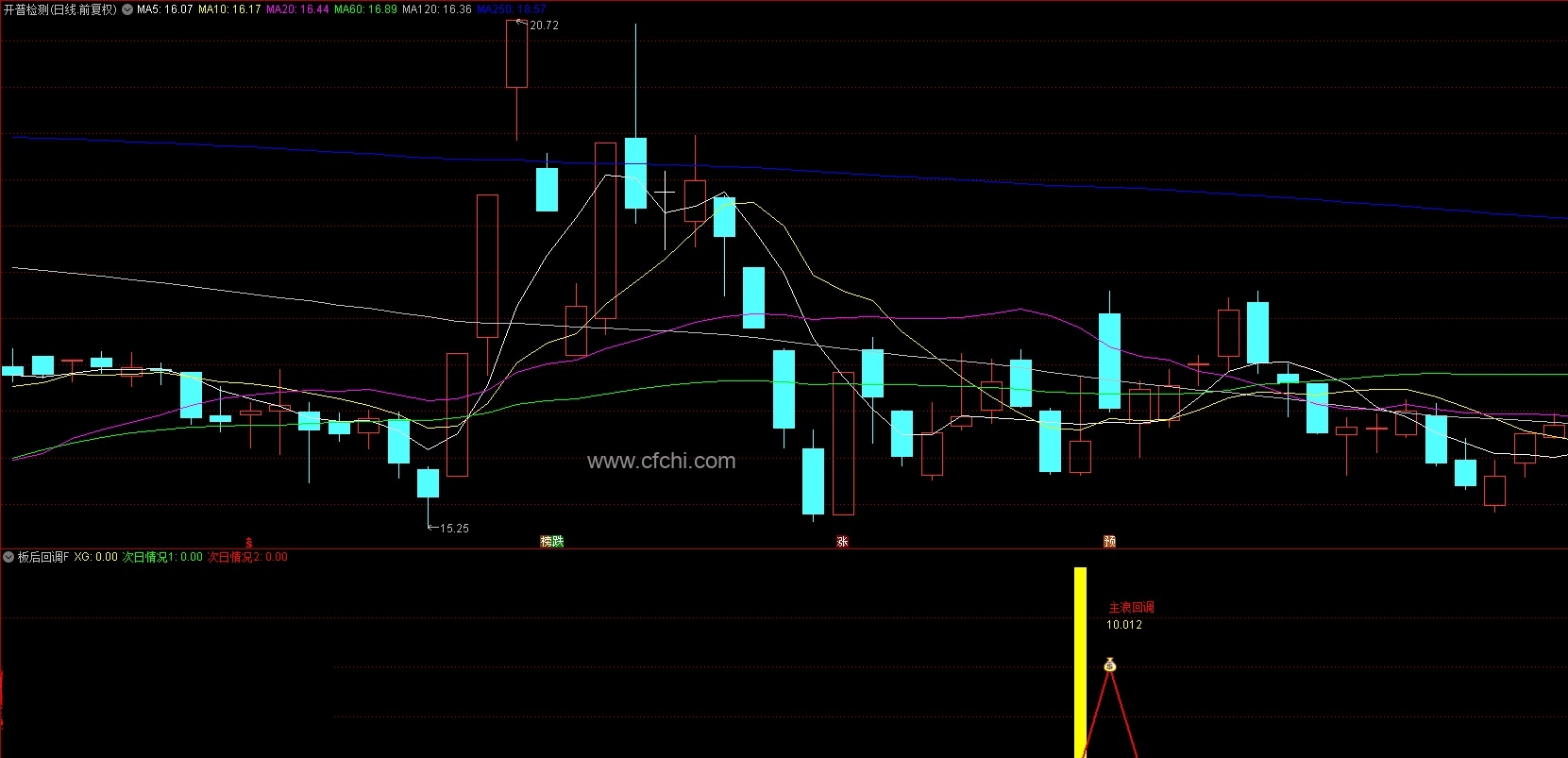Click the 次日情况2: 0.00 label

click(x=247, y=557)
